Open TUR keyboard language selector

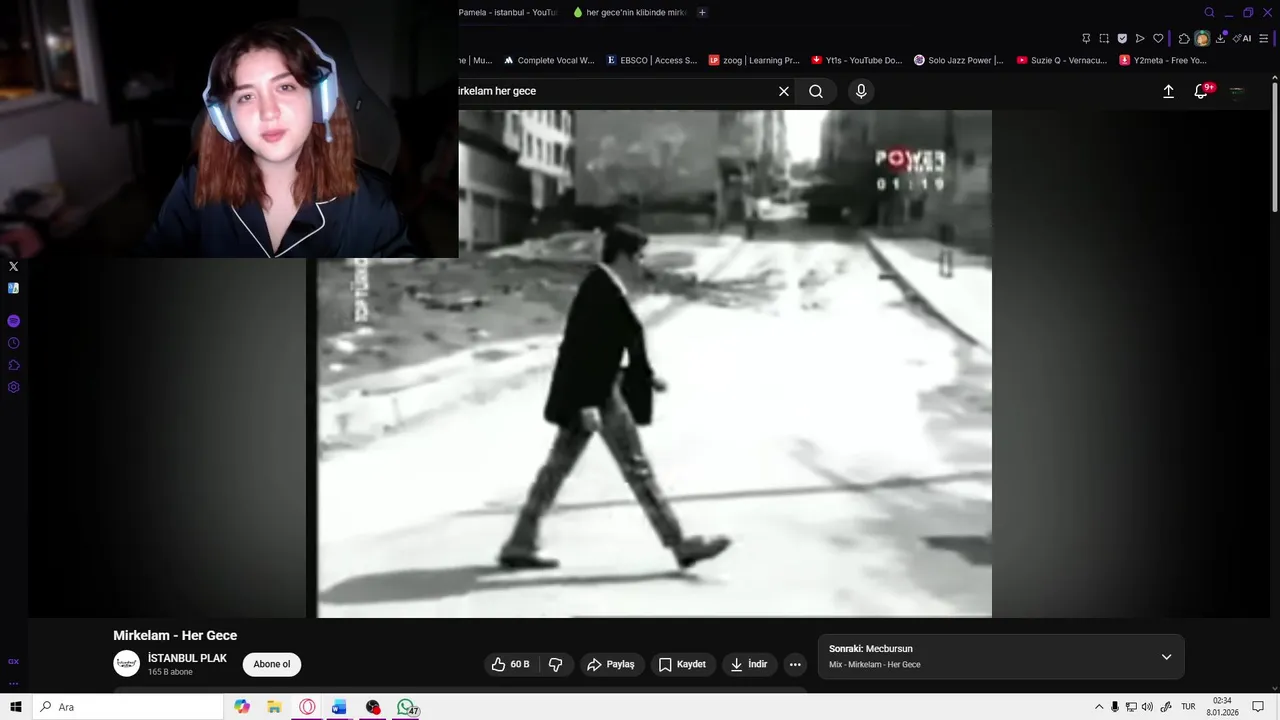[1188, 707]
